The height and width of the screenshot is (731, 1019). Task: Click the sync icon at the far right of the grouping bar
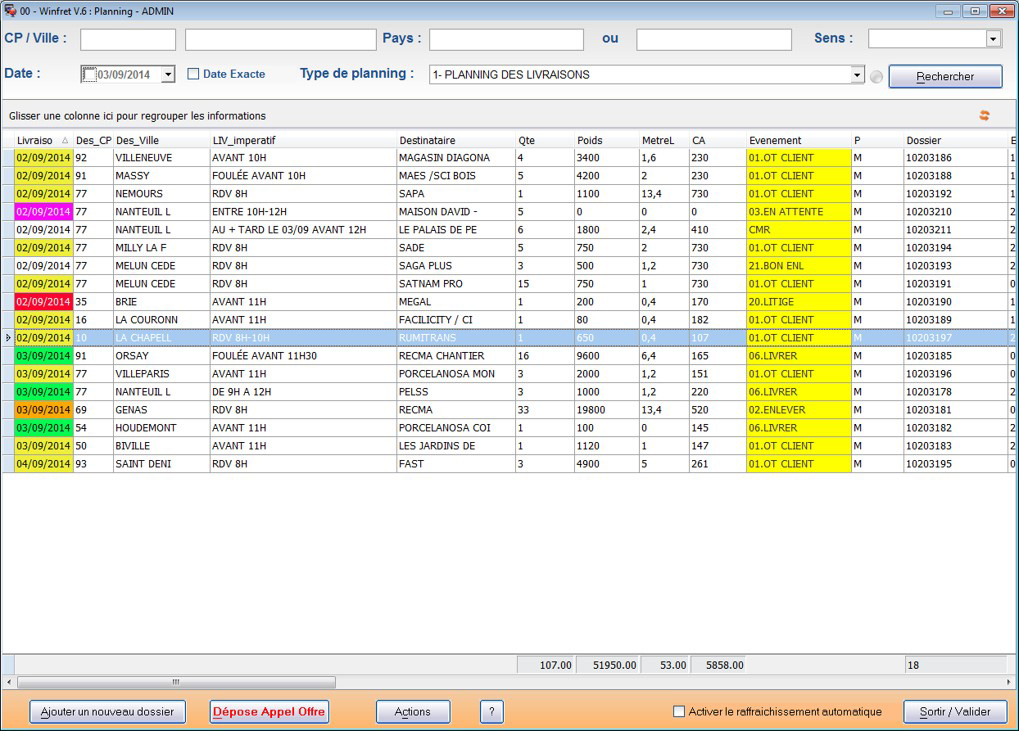[983, 115]
